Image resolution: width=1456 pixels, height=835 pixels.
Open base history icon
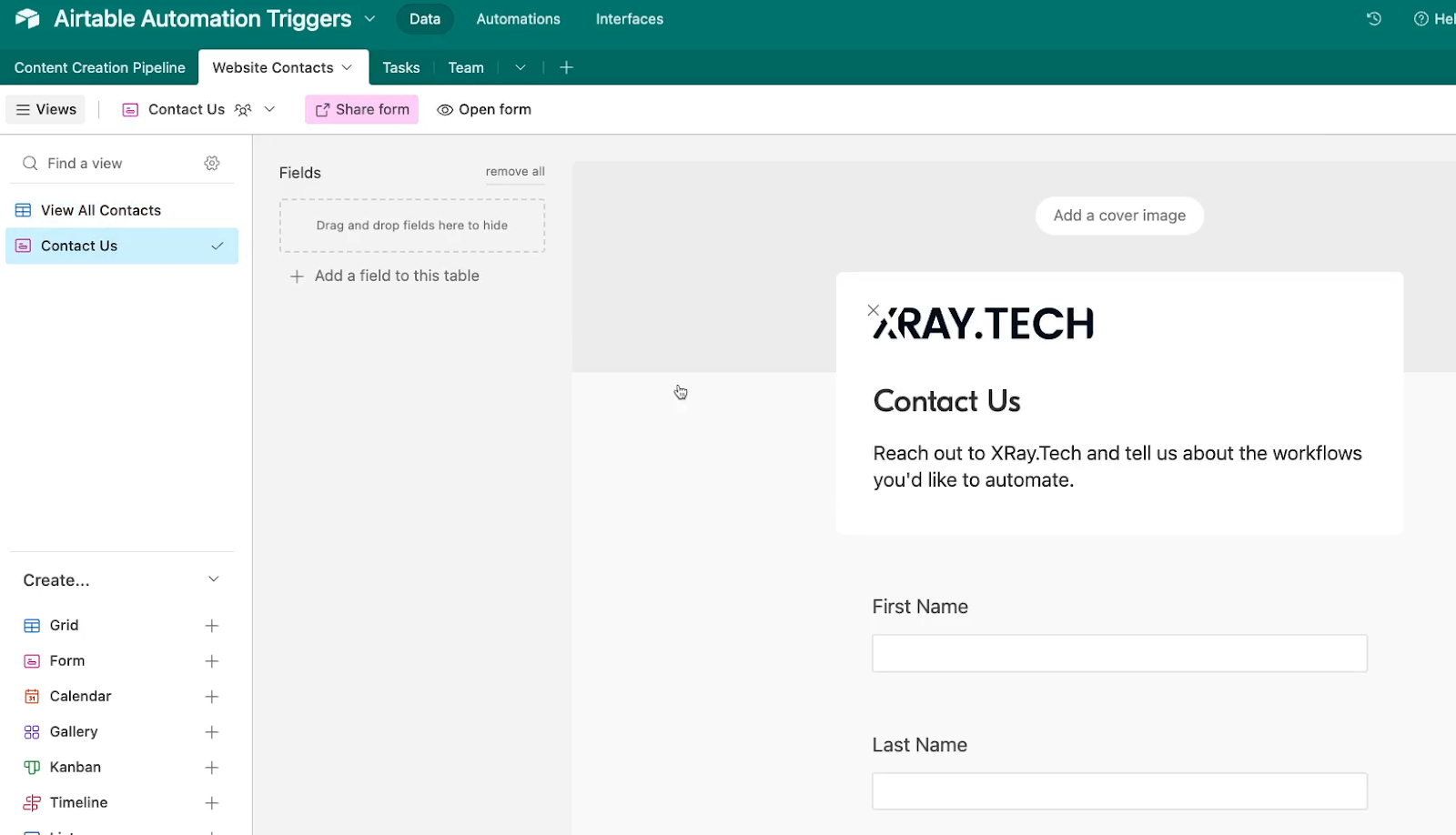tap(1374, 18)
